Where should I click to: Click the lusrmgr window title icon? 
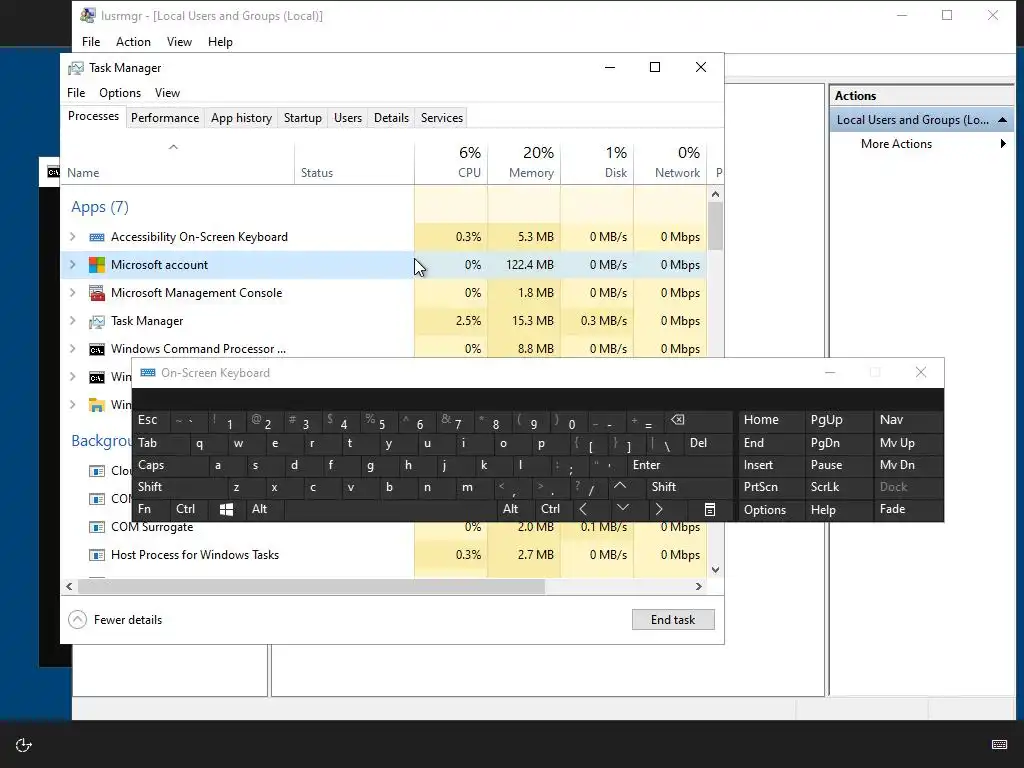coord(88,16)
